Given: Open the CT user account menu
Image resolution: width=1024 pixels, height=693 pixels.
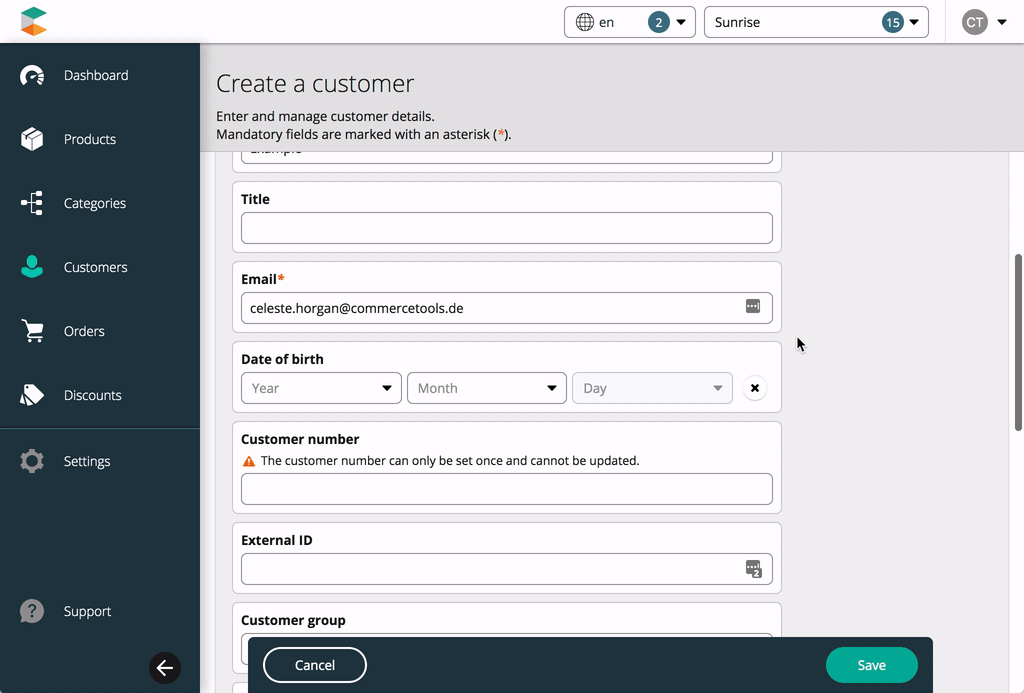Looking at the screenshot, I should (x=984, y=22).
